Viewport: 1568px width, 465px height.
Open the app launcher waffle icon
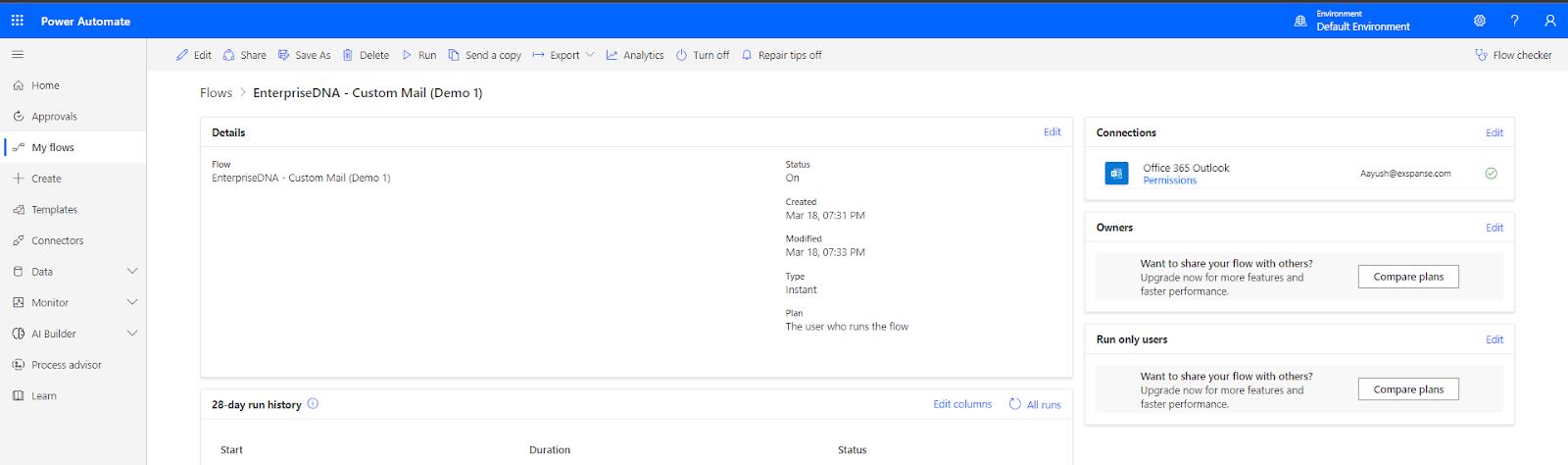(x=18, y=21)
